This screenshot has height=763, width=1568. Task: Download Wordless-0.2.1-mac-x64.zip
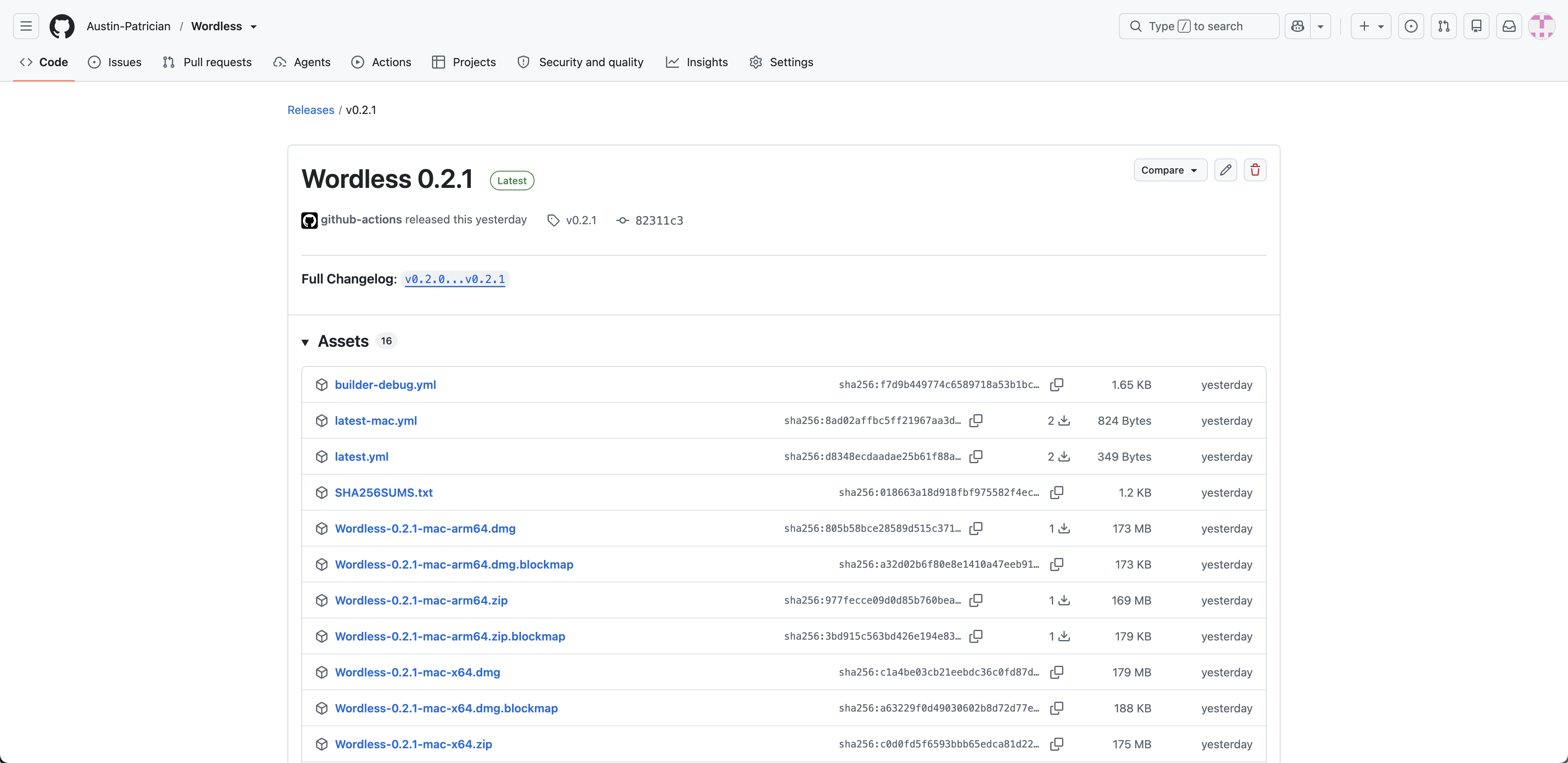pyautogui.click(x=413, y=744)
